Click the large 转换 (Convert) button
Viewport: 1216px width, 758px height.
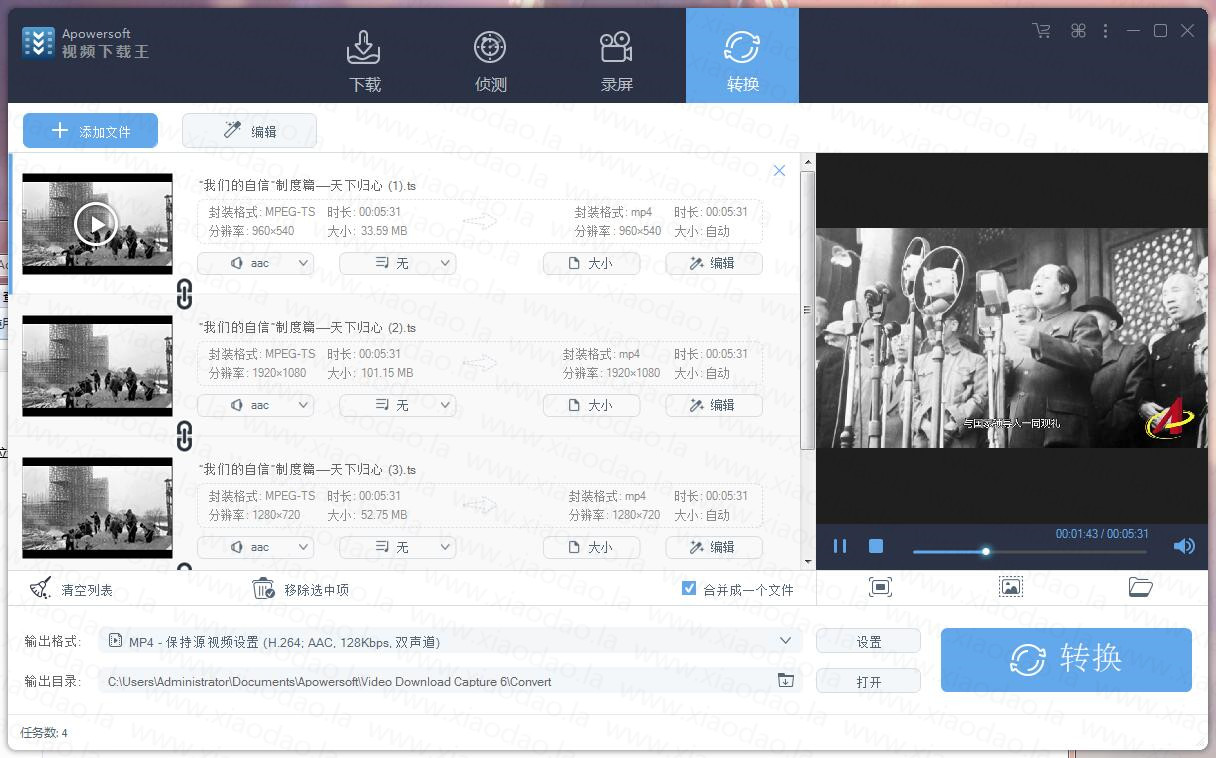1066,660
